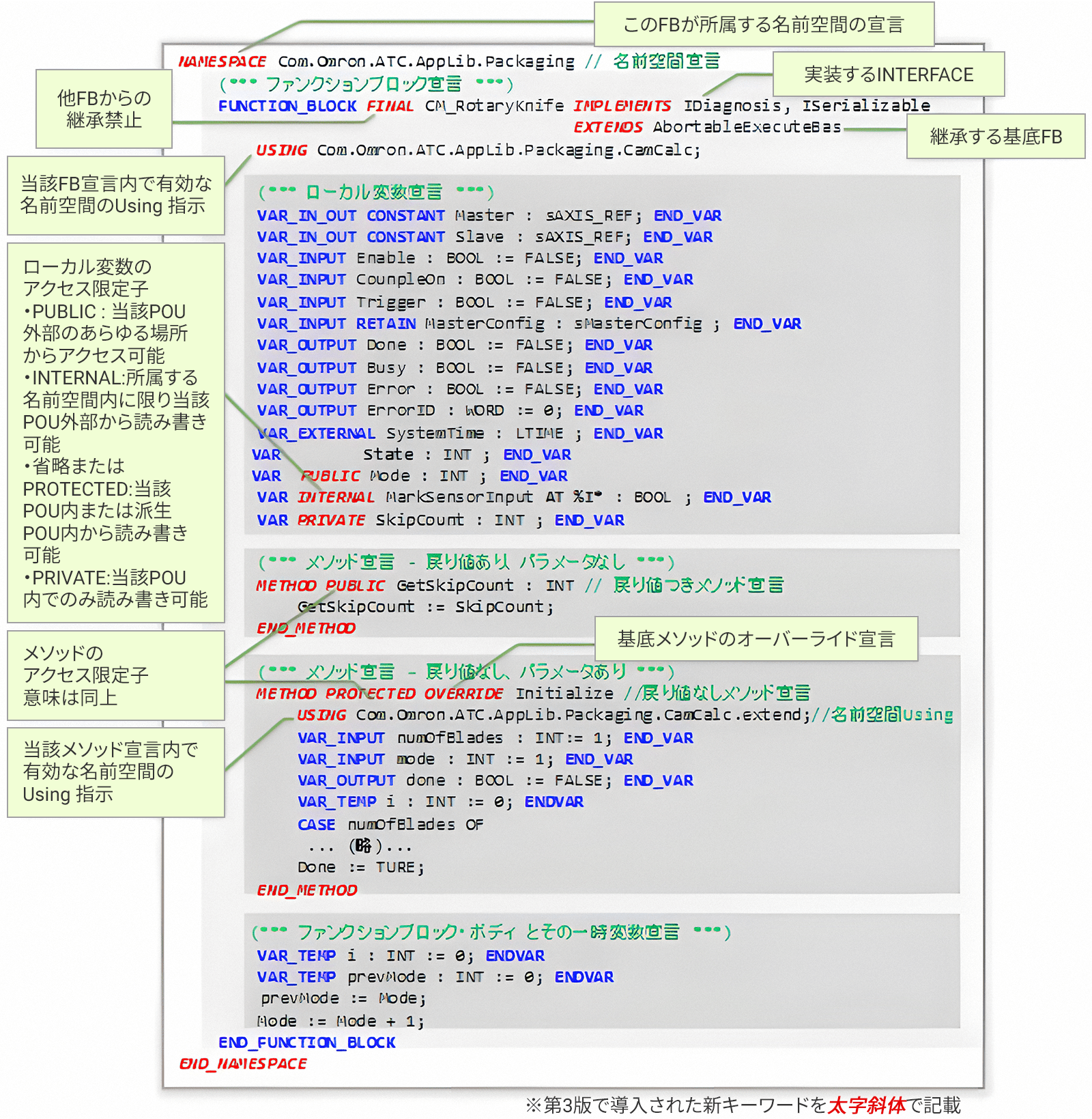This screenshot has height=1119, width=1092.
Task: Select the '実装するINTERFACE' callout box
Action: tap(888, 74)
